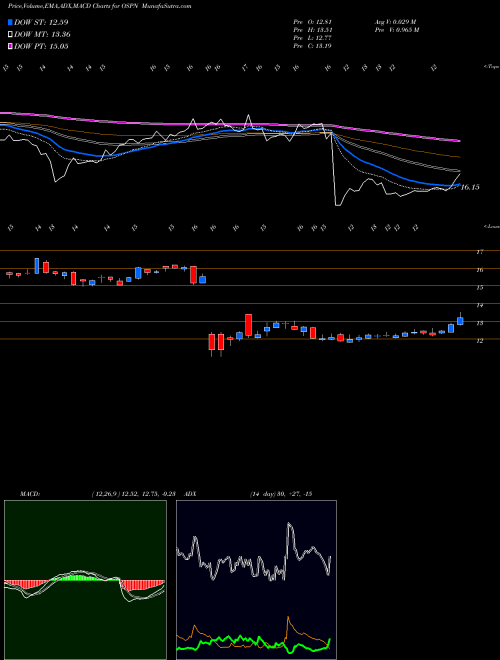Click the 15 price axis label

(x=479, y=287)
